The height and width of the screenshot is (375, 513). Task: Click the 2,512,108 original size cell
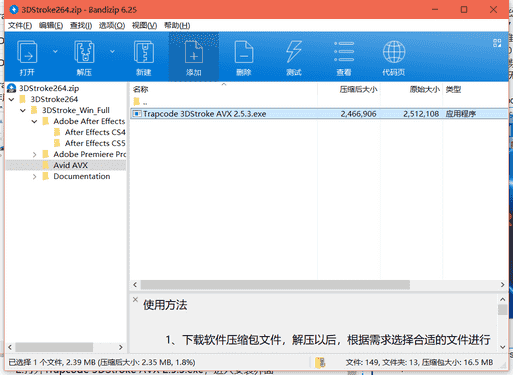click(421, 114)
